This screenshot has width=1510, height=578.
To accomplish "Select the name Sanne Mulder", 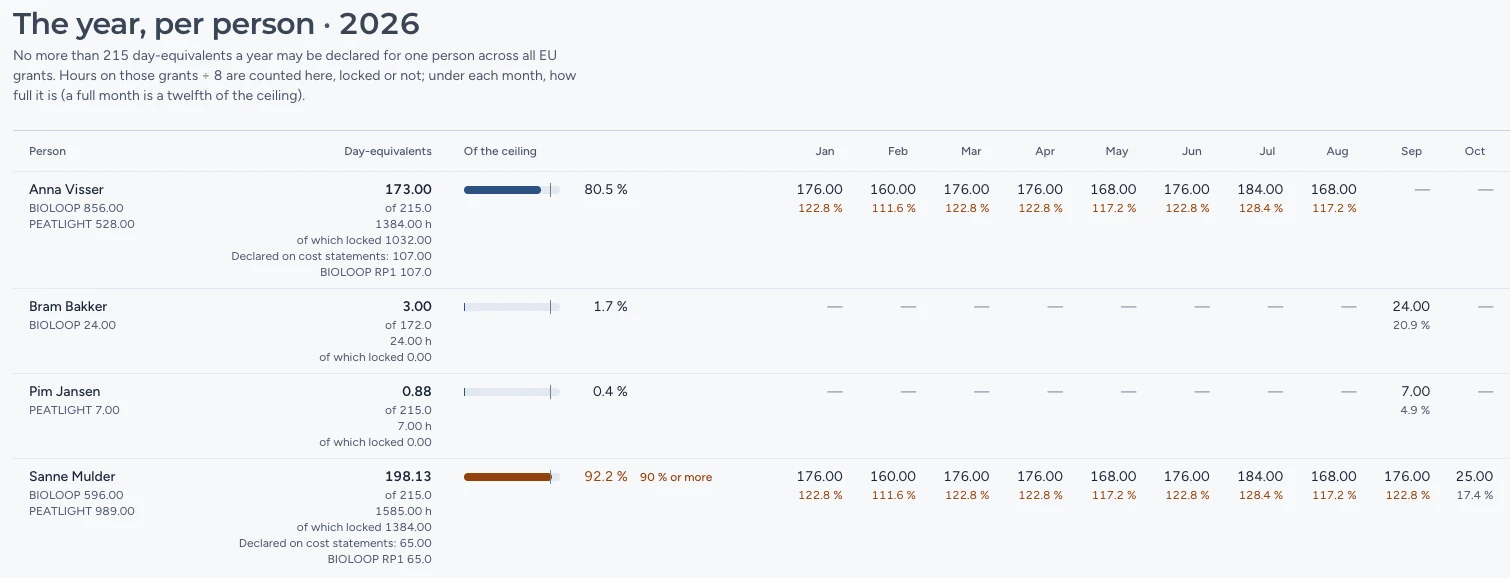I will pyautogui.click(x=72, y=476).
